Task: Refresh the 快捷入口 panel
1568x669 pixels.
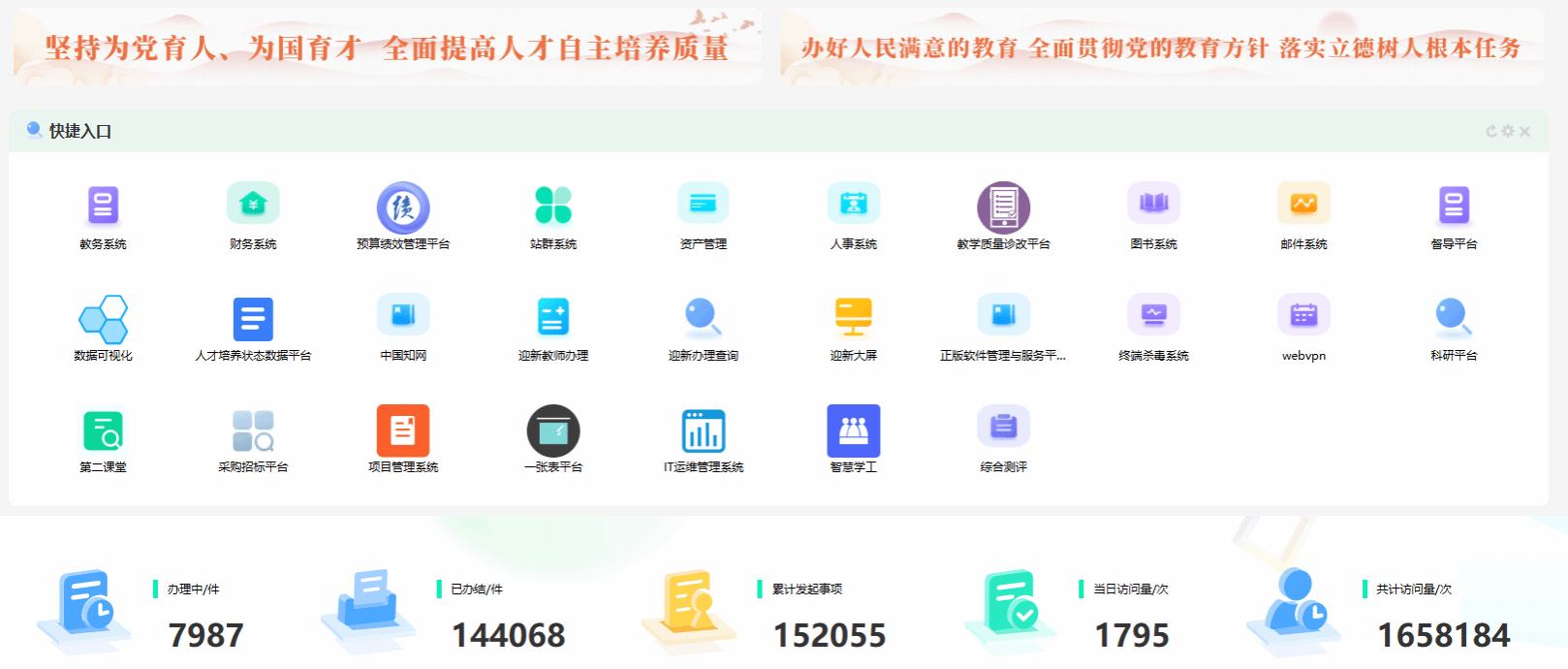Action: (x=1491, y=131)
